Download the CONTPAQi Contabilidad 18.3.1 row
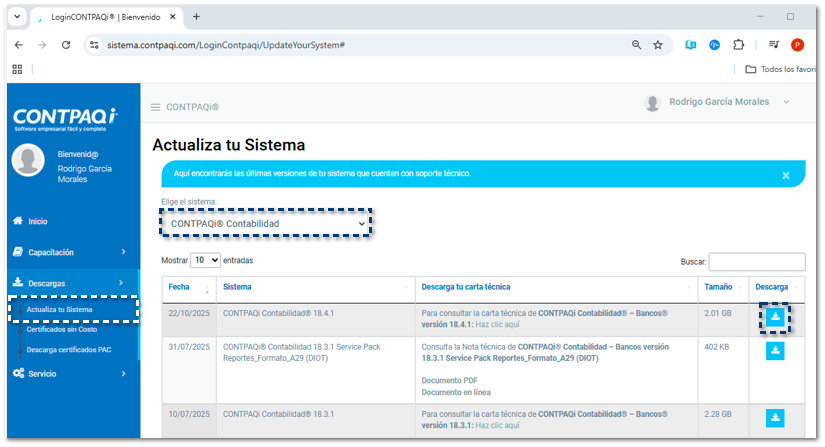 click(775, 418)
